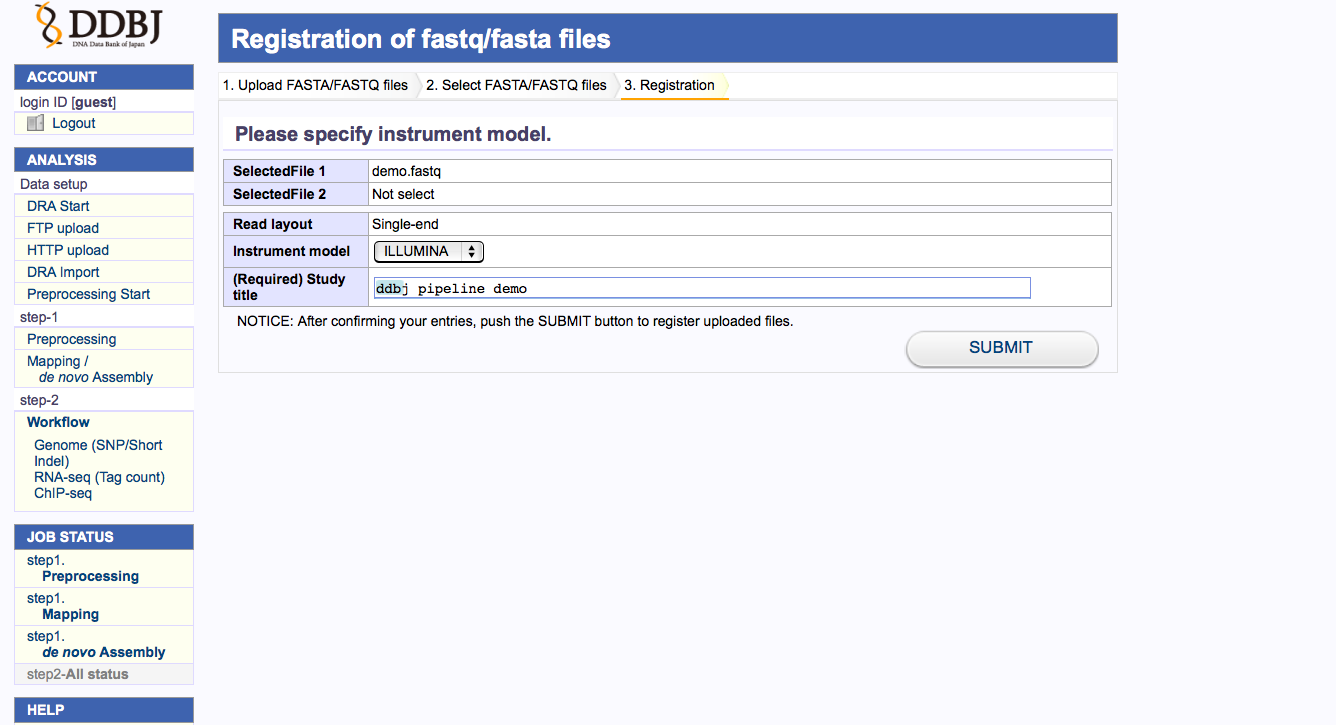The height and width of the screenshot is (725, 1336).
Task: Open step-1 Preprocessing link
Action: tap(71, 339)
